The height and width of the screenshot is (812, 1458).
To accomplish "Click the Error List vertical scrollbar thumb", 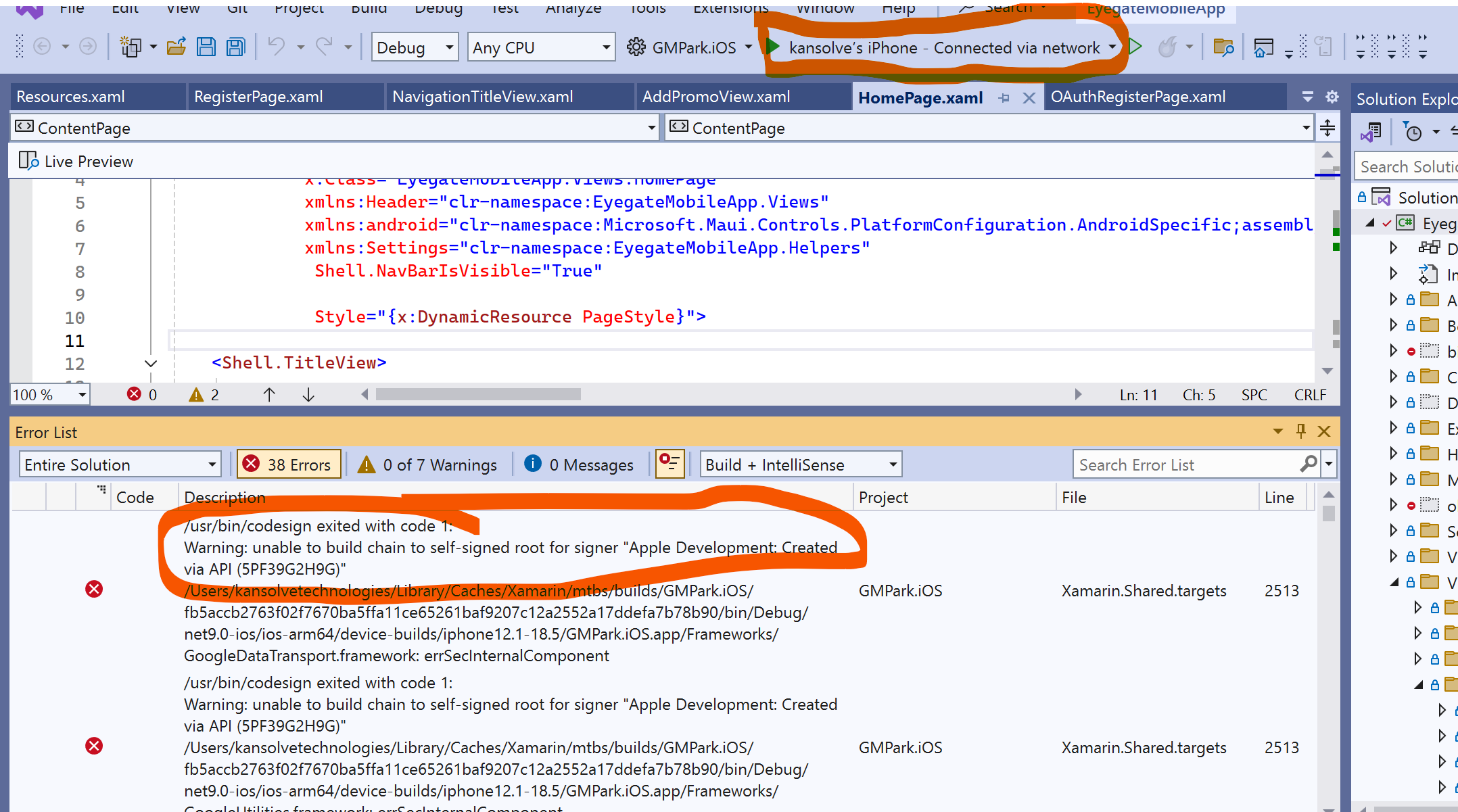I will pyautogui.click(x=1328, y=514).
